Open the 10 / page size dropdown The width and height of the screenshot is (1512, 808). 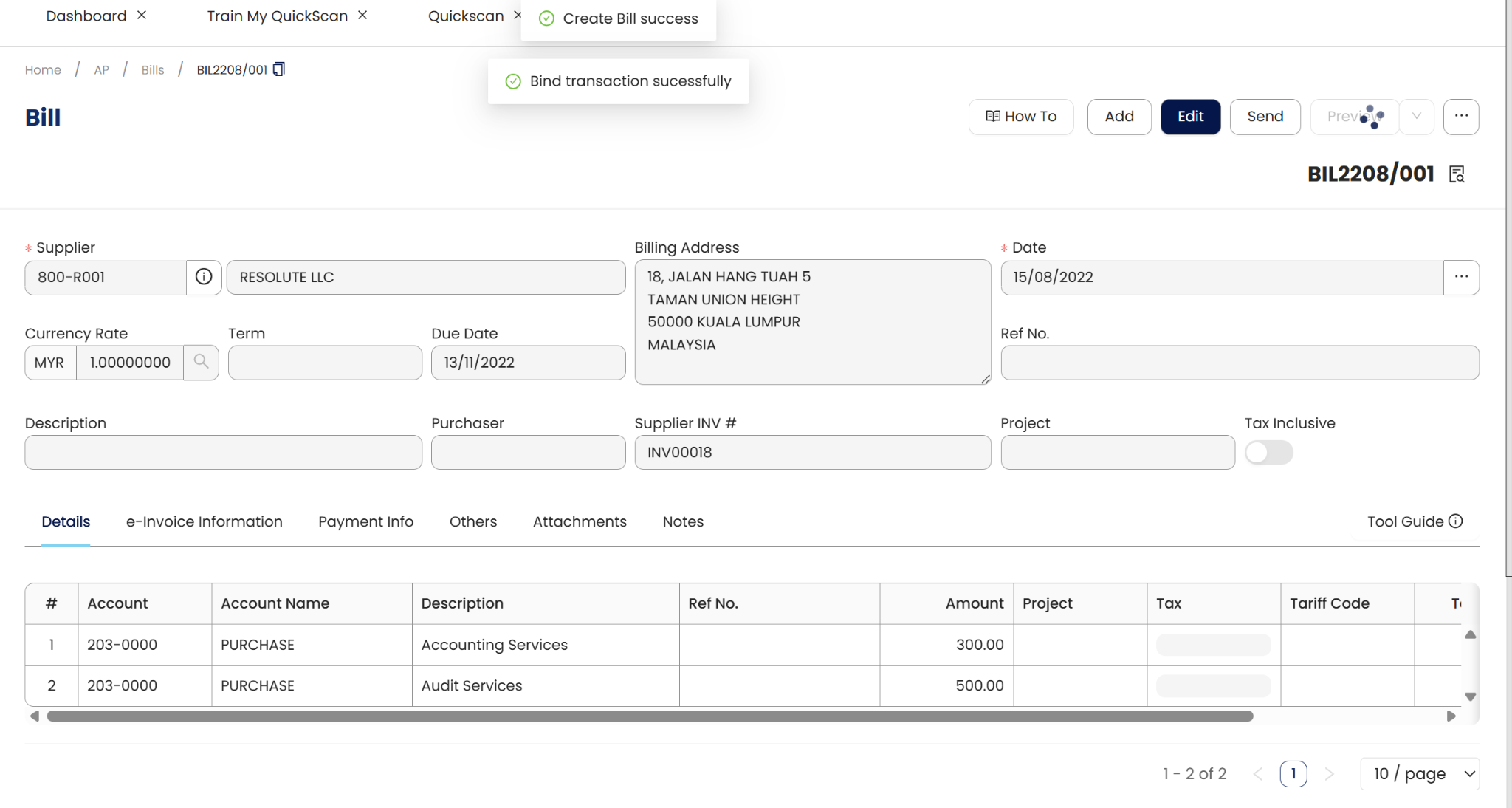click(1419, 773)
